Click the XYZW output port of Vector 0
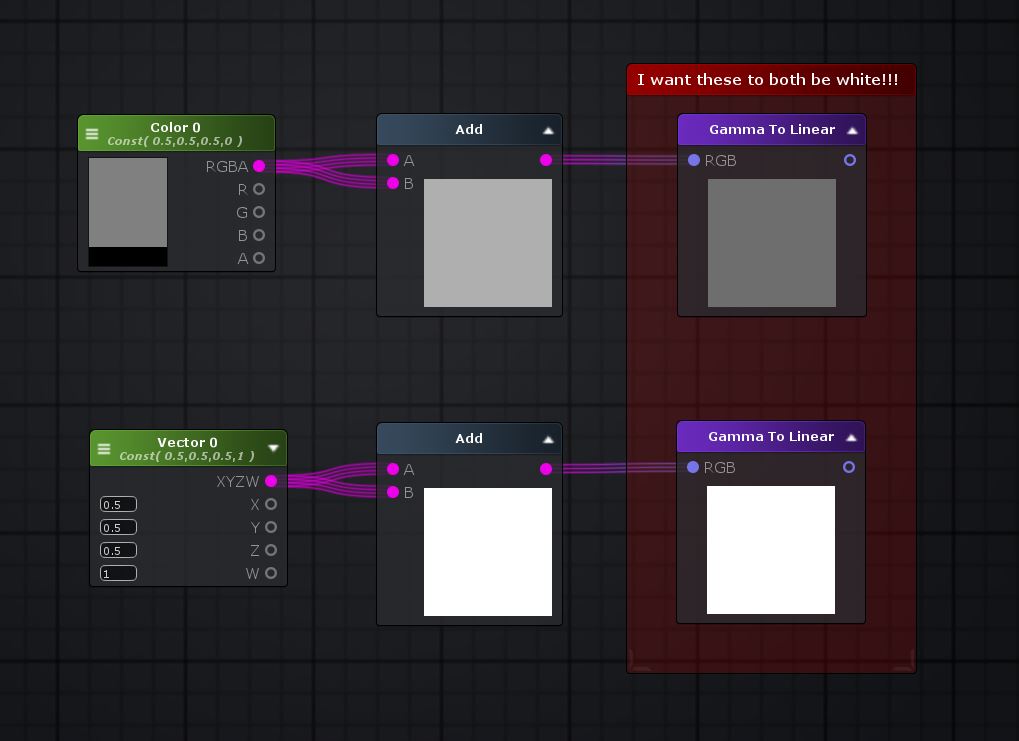The image size is (1019, 741). (271, 481)
